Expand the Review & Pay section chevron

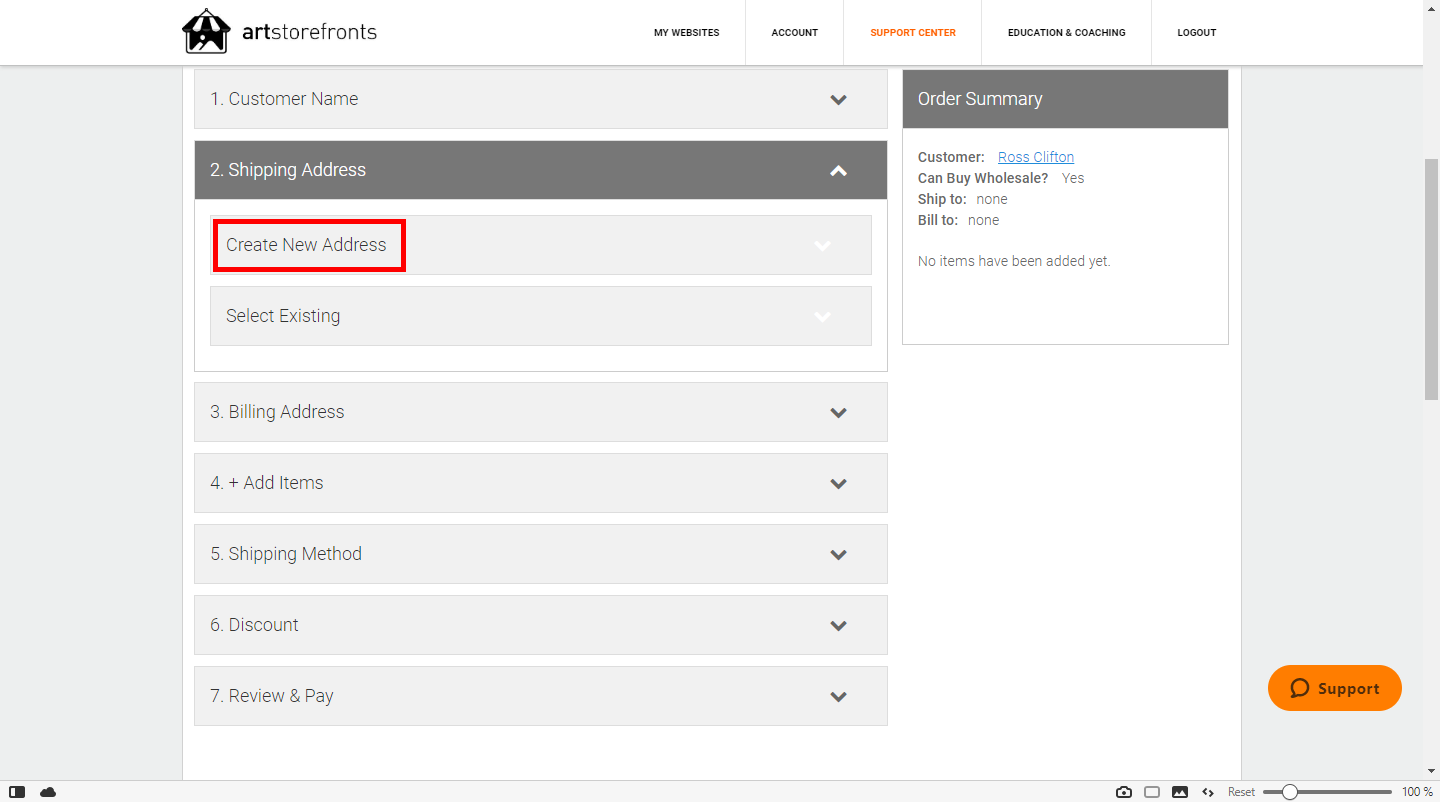click(838, 696)
